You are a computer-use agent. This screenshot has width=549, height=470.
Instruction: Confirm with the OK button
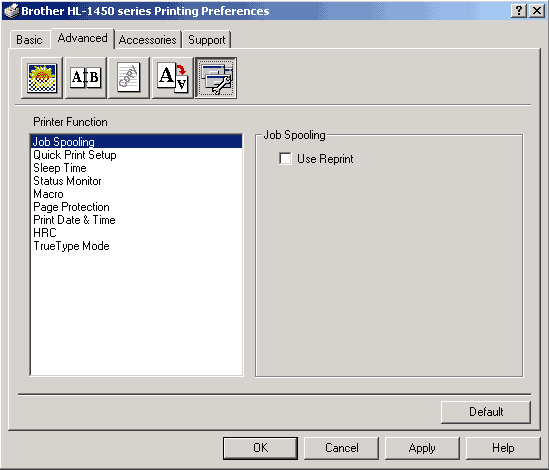pos(260,448)
